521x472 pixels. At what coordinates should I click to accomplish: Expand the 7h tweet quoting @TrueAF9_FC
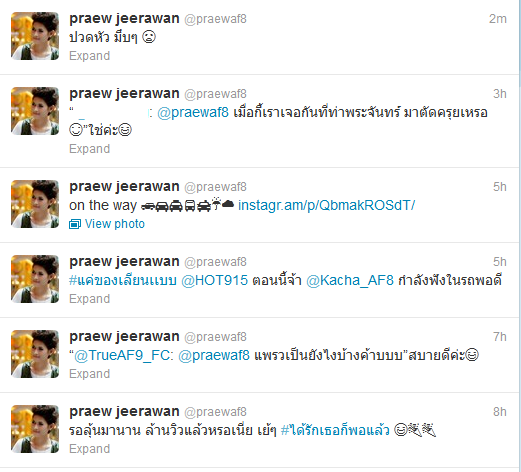(x=89, y=374)
